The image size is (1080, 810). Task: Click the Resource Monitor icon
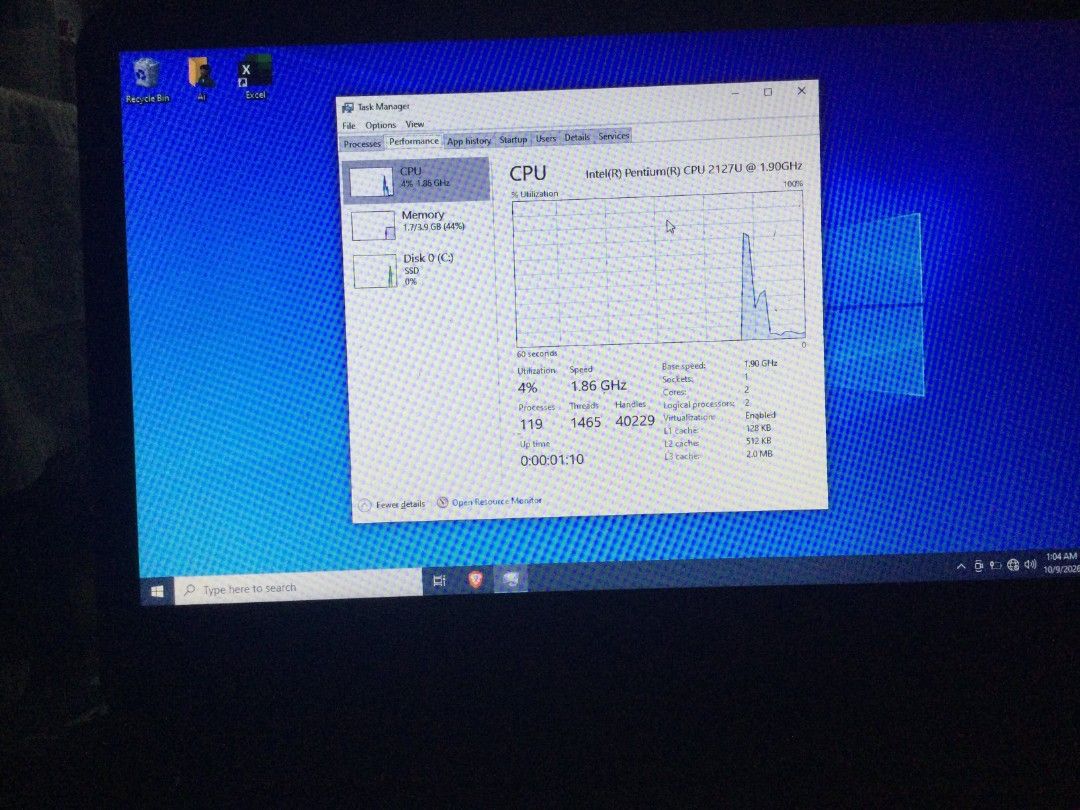click(443, 503)
